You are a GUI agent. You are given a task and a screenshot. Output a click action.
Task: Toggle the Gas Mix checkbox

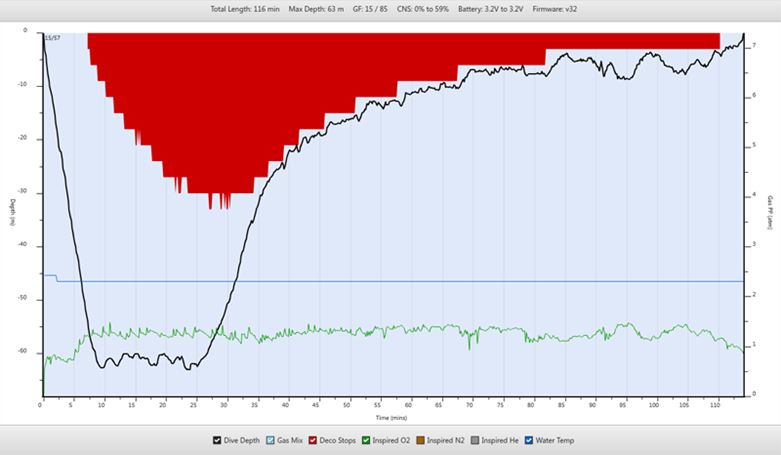coord(272,440)
